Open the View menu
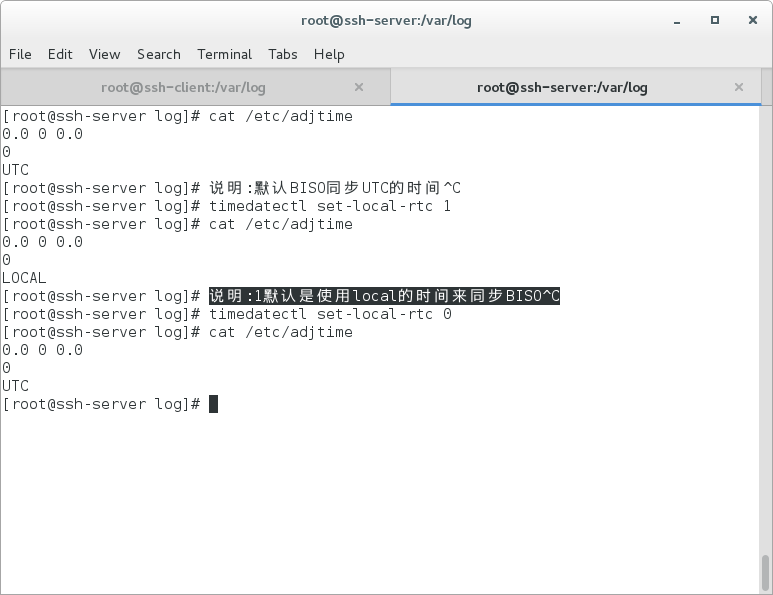The width and height of the screenshot is (773, 595). pyautogui.click(x=105, y=54)
